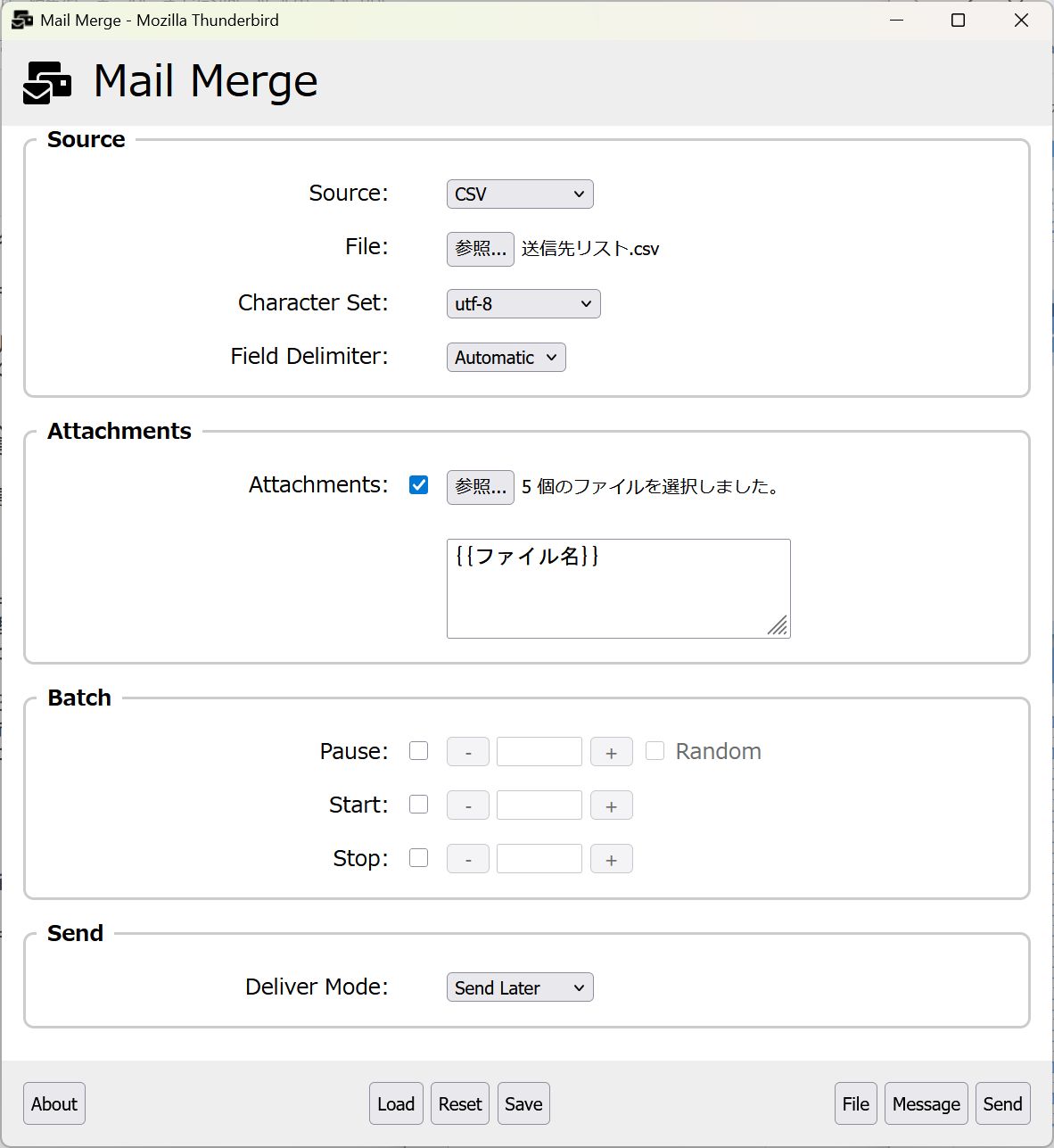The width and height of the screenshot is (1054, 1148).
Task: Enable the Stop checkbox
Action: pos(418,858)
